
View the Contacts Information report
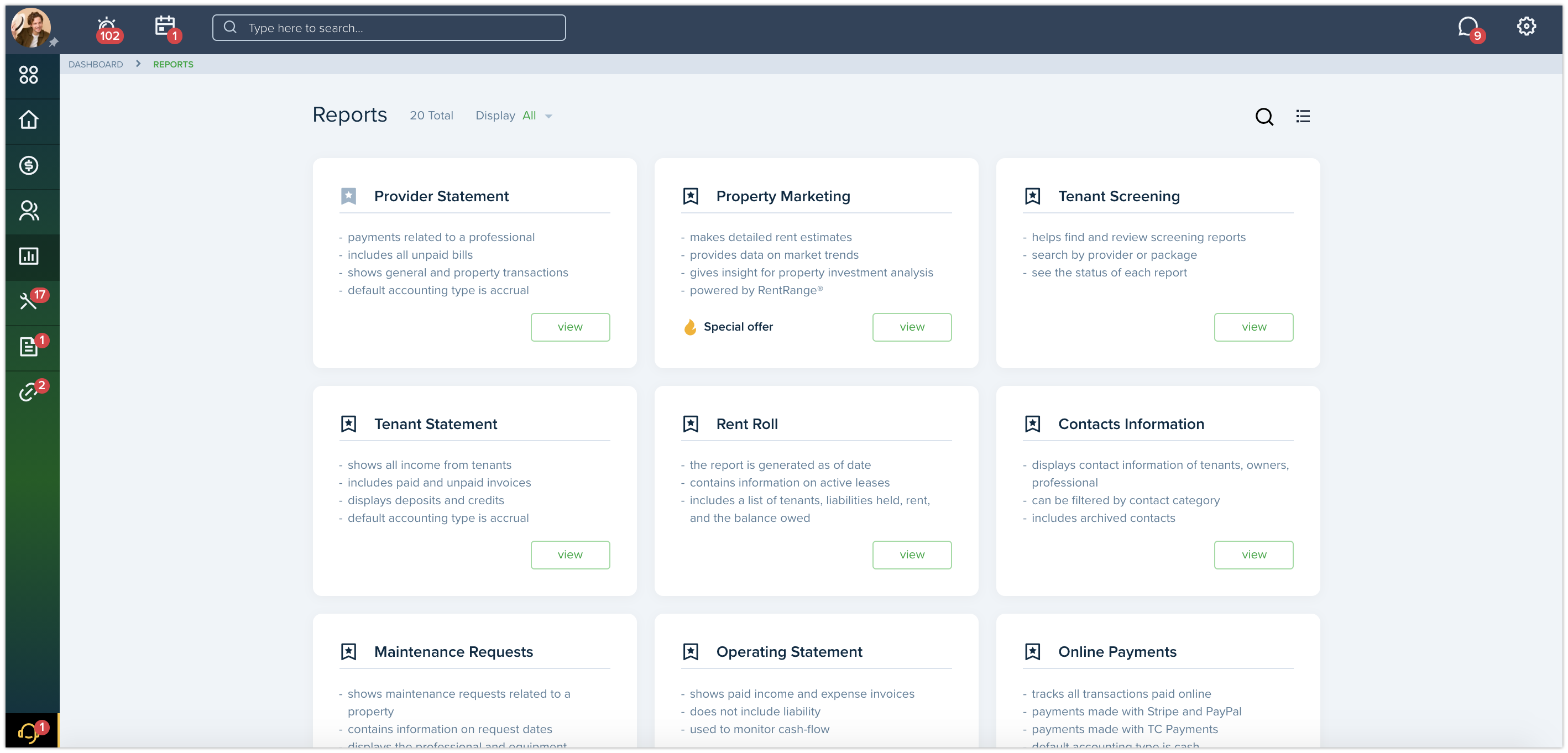click(x=1254, y=555)
